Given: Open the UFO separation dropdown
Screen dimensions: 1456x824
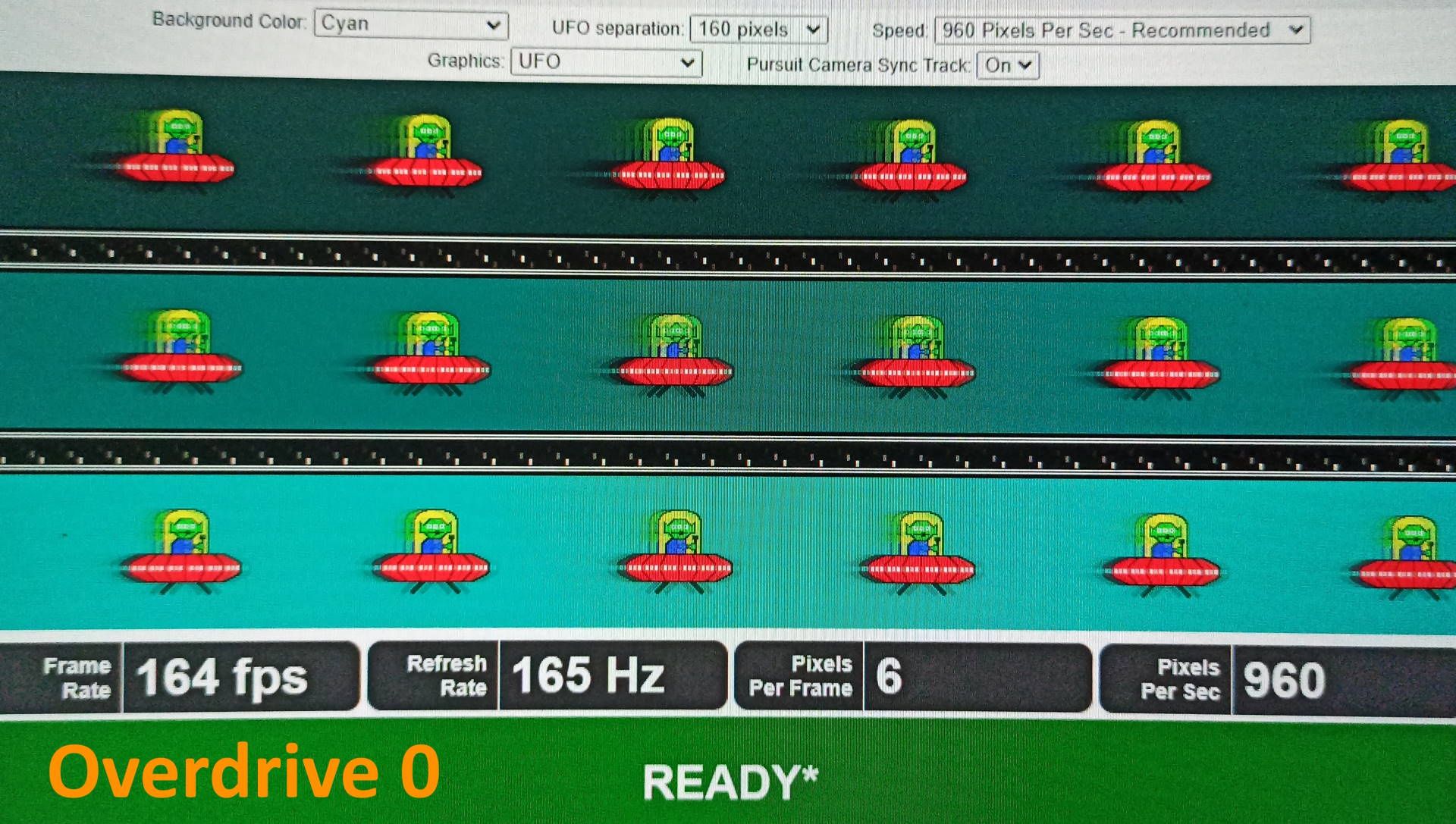Looking at the screenshot, I should coord(758,30).
